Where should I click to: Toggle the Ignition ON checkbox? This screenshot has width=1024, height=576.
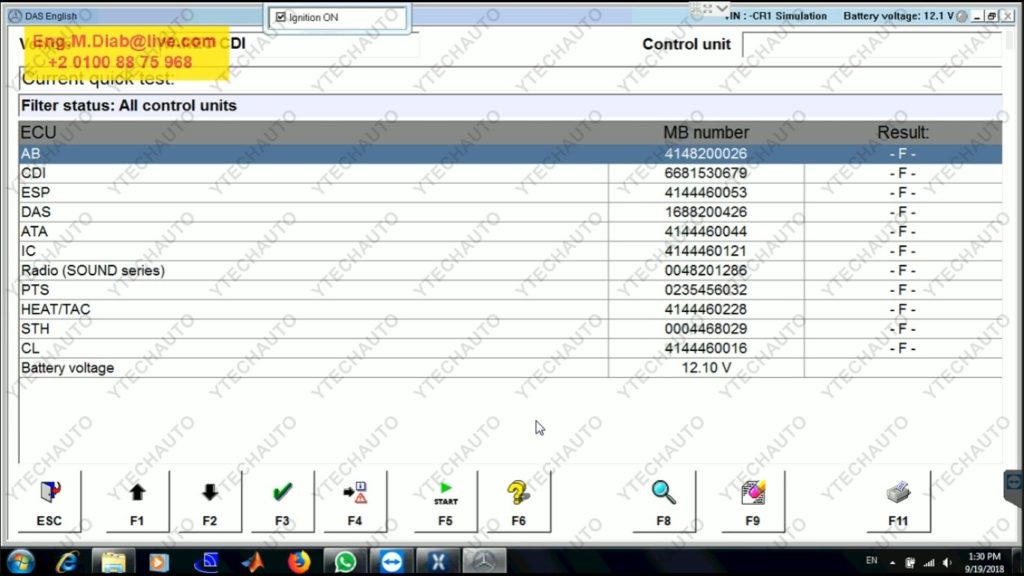point(281,17)
